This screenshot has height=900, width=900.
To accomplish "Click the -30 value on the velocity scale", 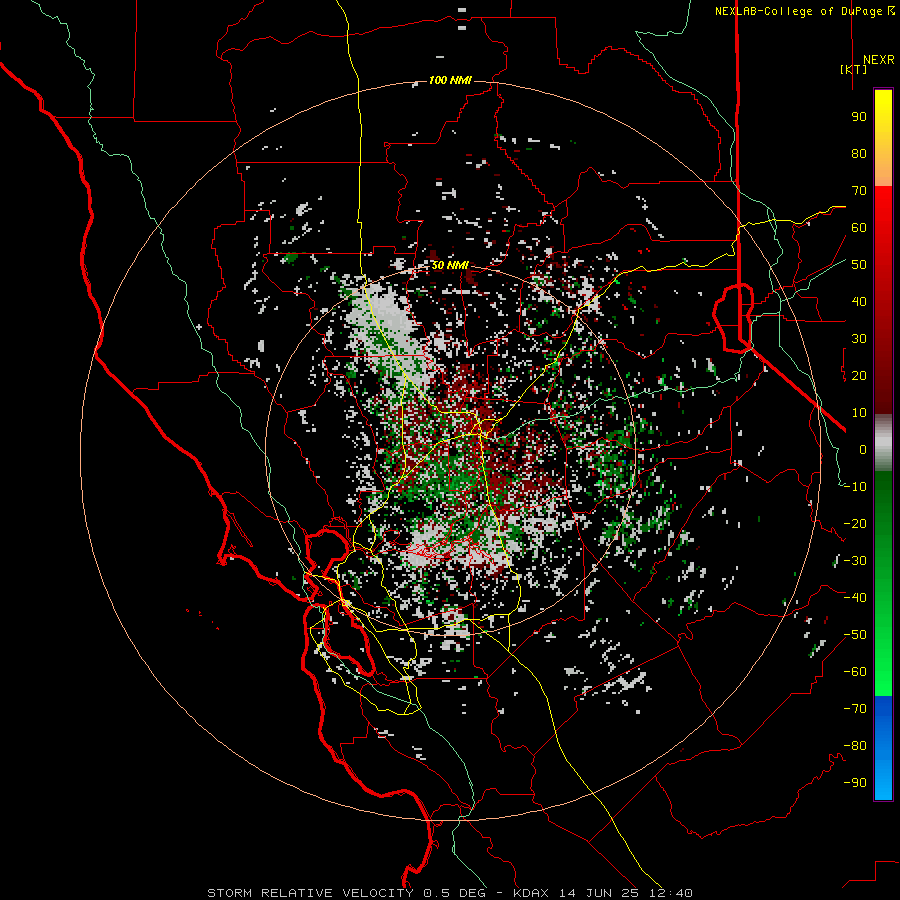I will click(855, 561).
